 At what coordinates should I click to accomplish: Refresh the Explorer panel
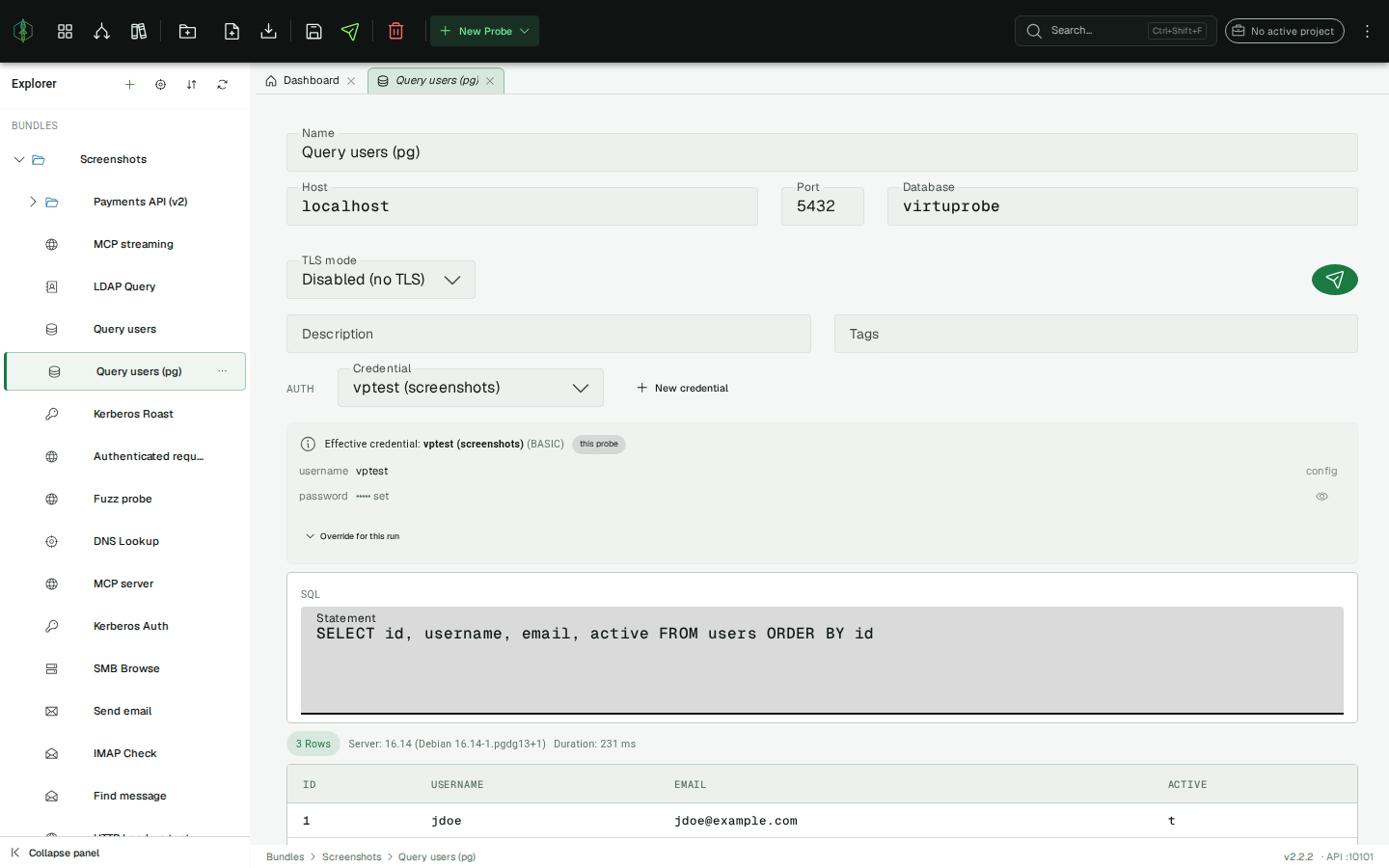pos(222,84)
